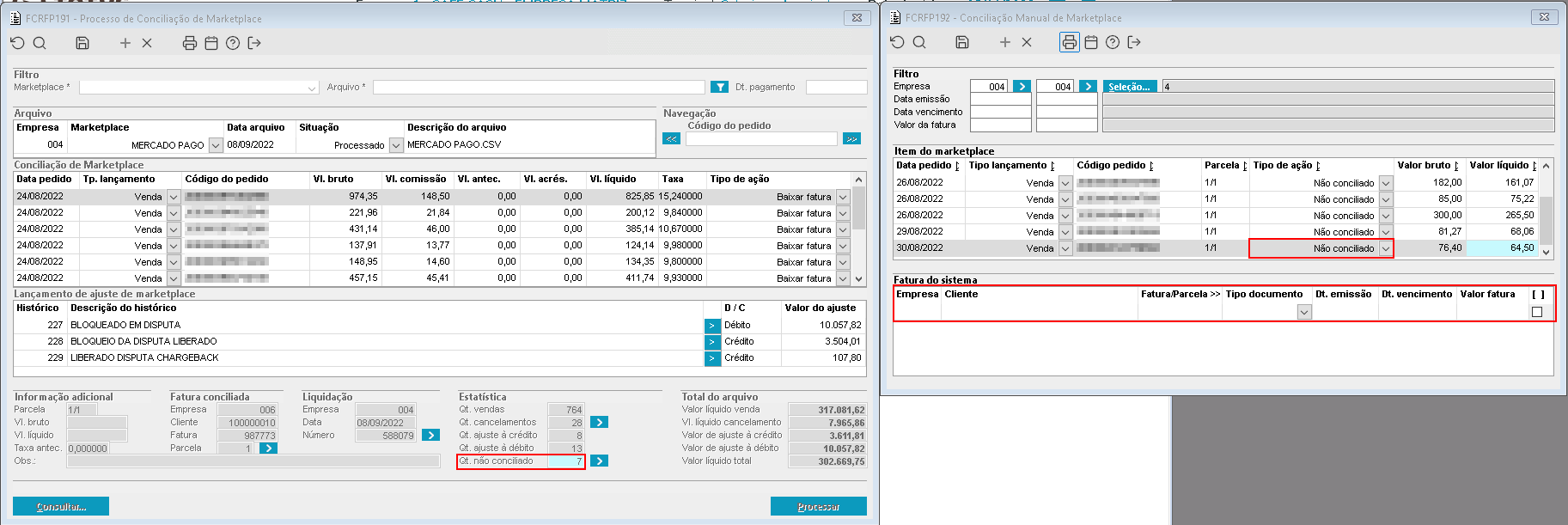The image size is (1568, 525).
Task: Click arrow button for LIBERADO DISPUTA CHARGEBACK history
Action: 712,358
